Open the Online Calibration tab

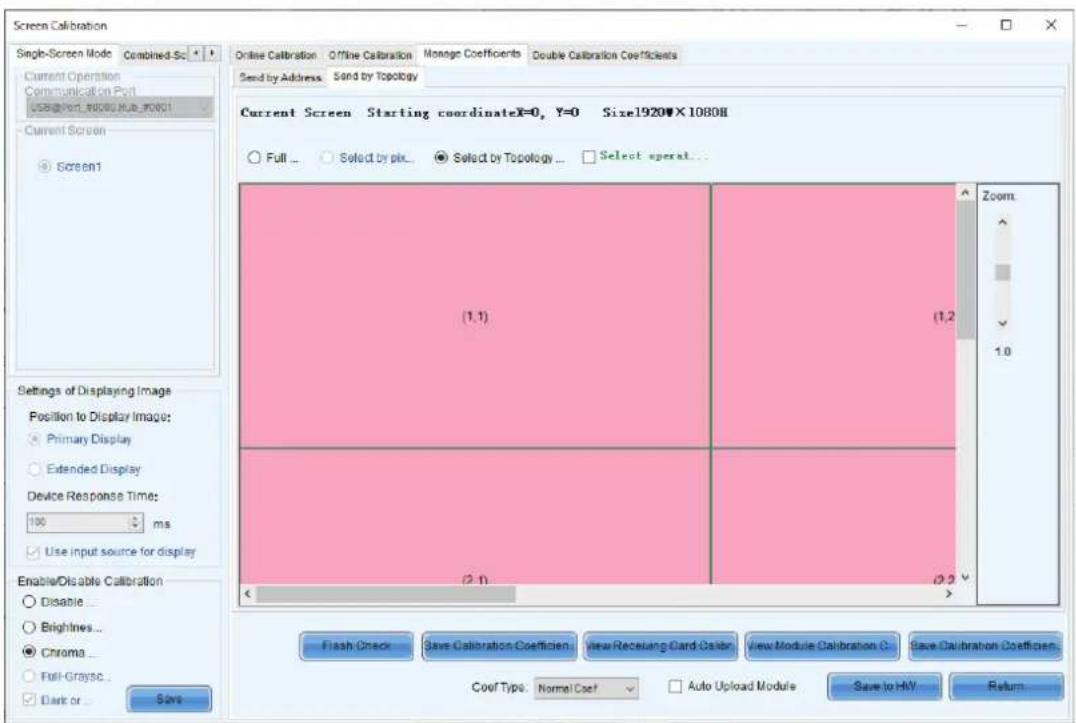[276, 55]
